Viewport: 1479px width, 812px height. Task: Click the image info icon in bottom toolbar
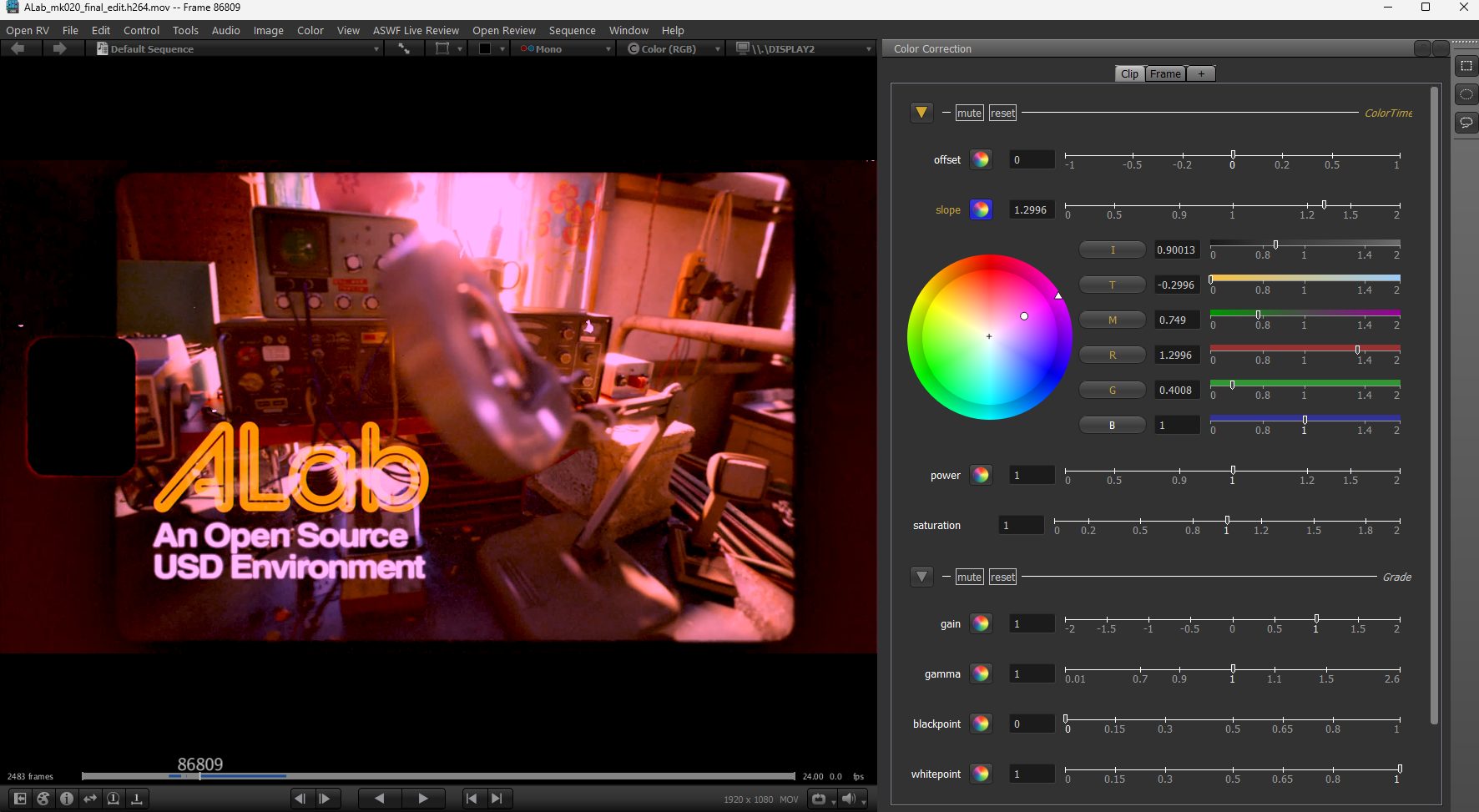click(x=67, y=799)
